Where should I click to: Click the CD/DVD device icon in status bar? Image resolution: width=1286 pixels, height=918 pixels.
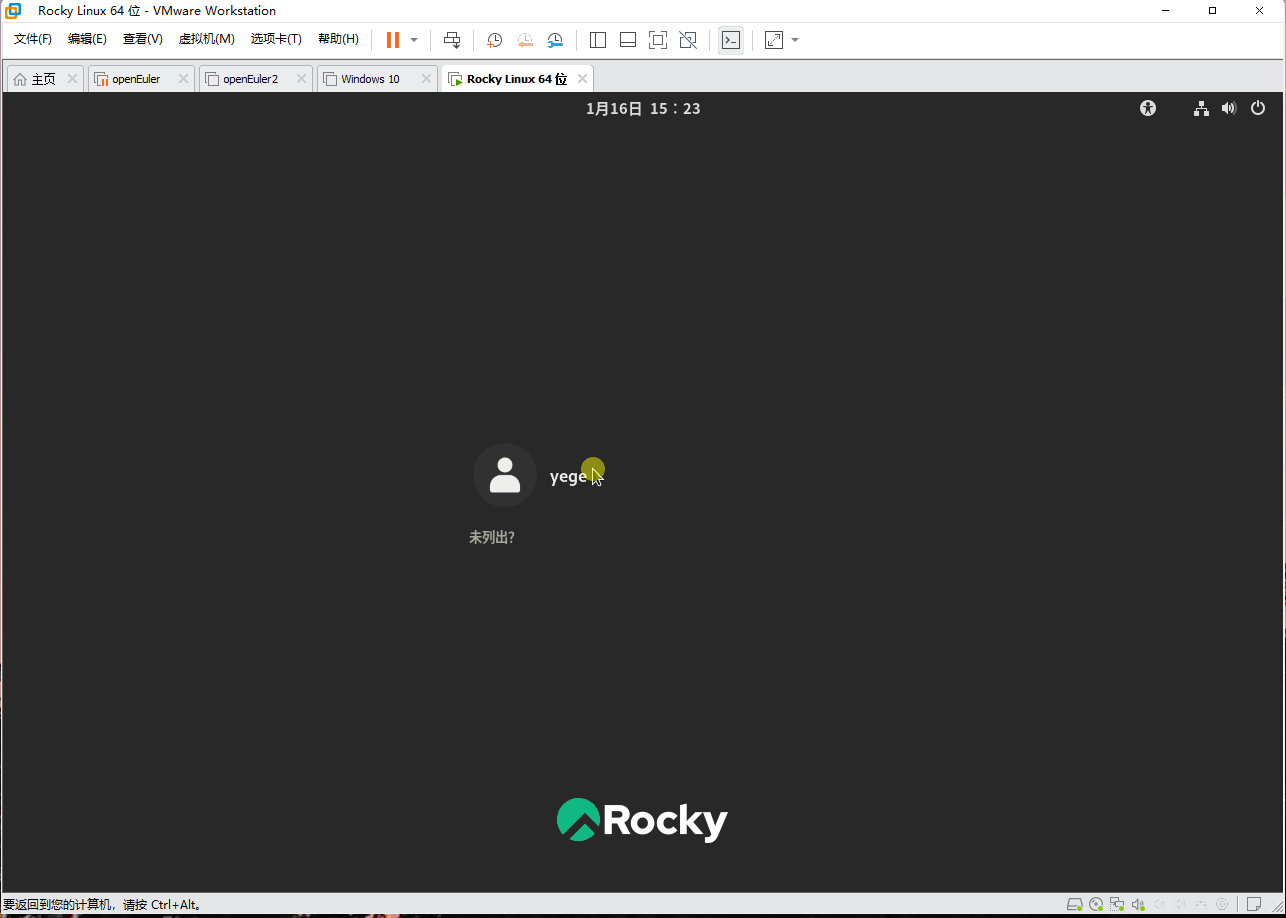(1096, 903)
